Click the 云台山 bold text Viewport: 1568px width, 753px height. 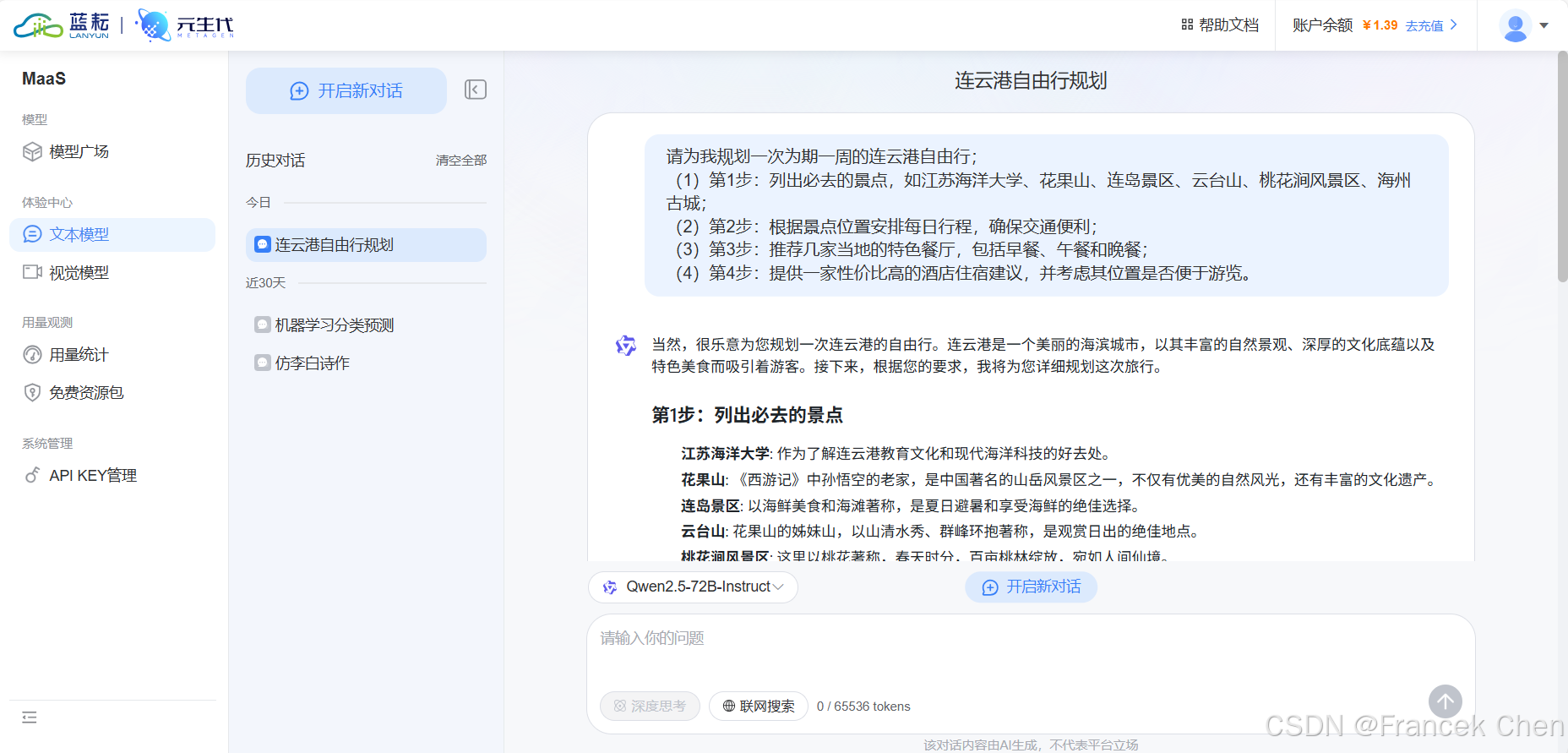(x=703, y=532)
